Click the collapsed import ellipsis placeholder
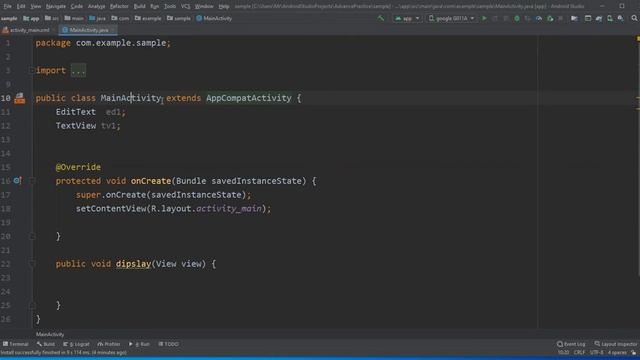The height and width of the screenshot is (360, 640). (78, 71)
